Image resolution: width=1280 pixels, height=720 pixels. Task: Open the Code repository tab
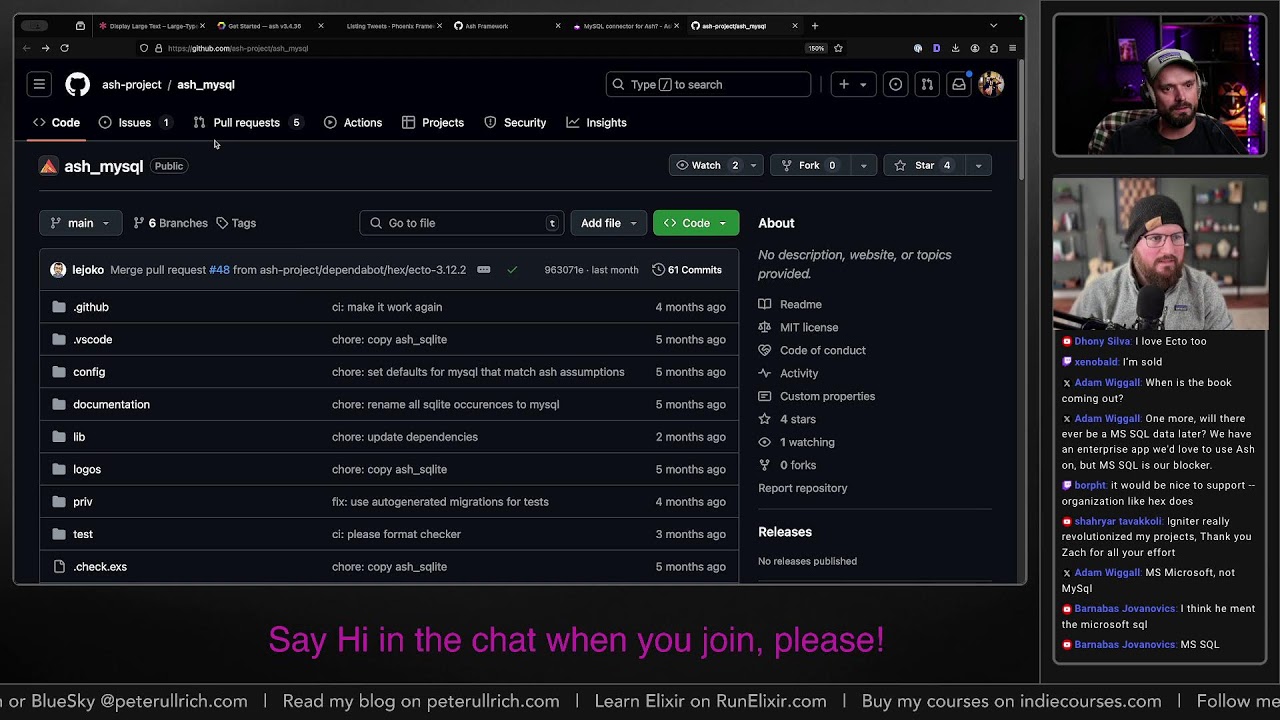pyautogui.click(x=56, y=123)
